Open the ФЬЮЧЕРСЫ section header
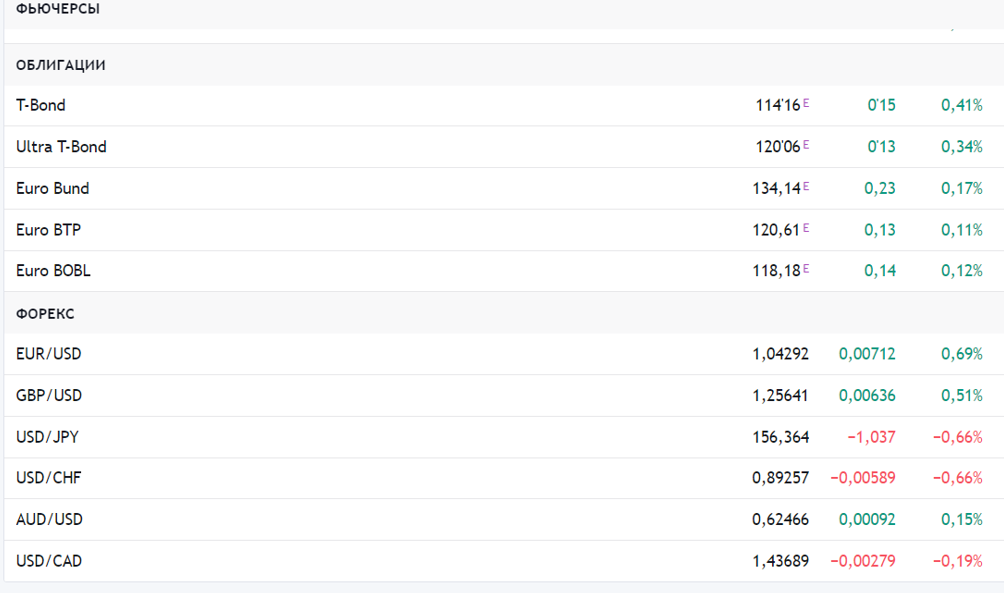1004x593 pixels. click(x=58, y=9)
